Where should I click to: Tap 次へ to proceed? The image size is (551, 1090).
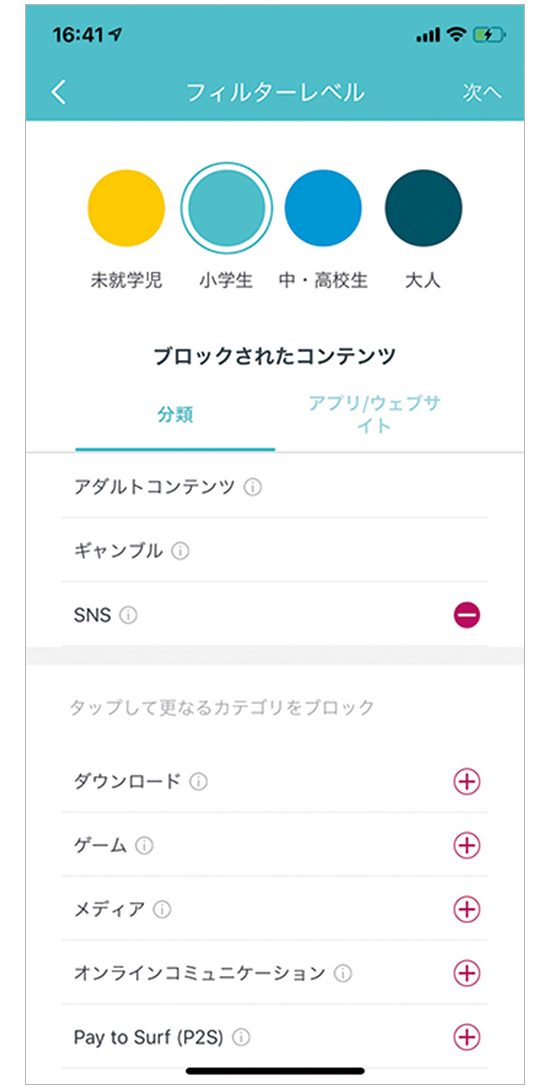coord(482,93)
